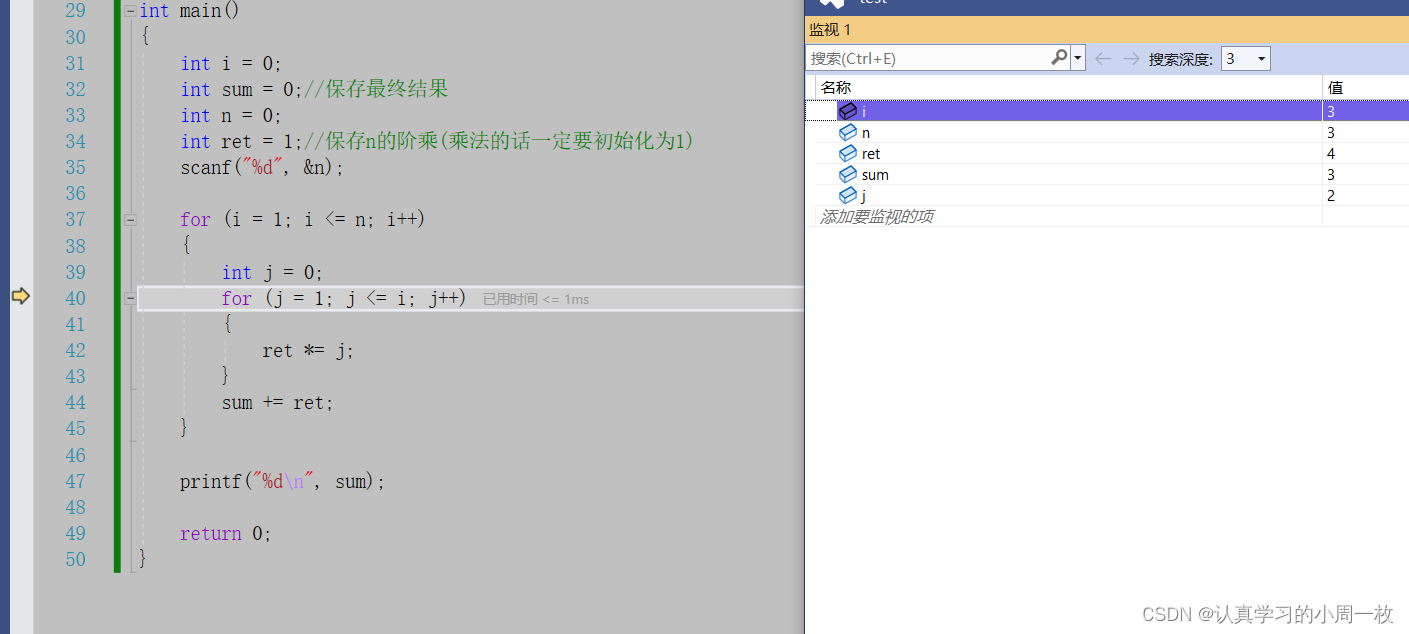
Task: Click the 'sum += ret;' statement
Action: click(277, 403)
